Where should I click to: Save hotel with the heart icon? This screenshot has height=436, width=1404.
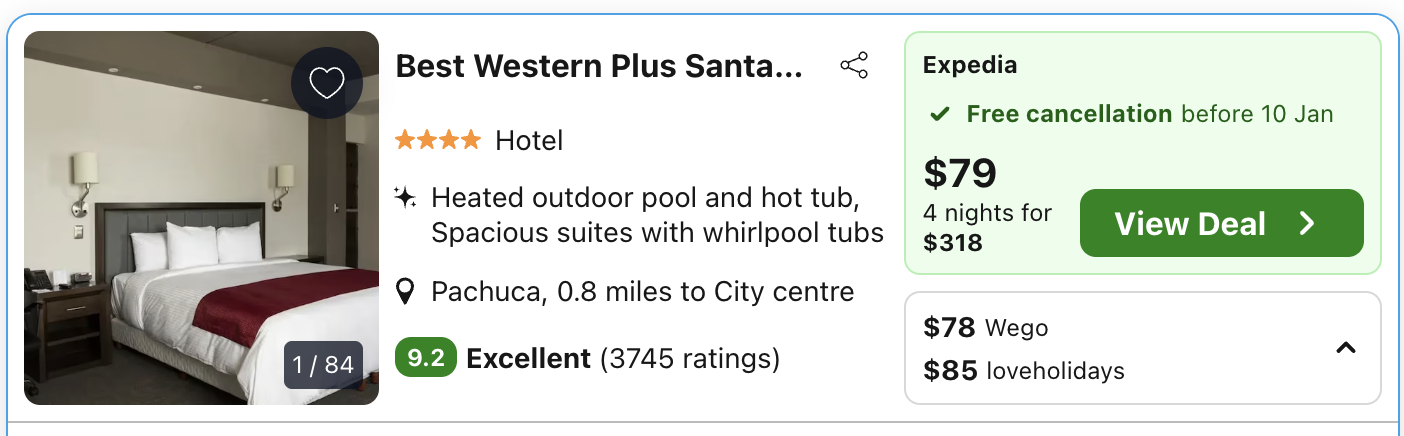pyautogui.click(x=327, y=83)
